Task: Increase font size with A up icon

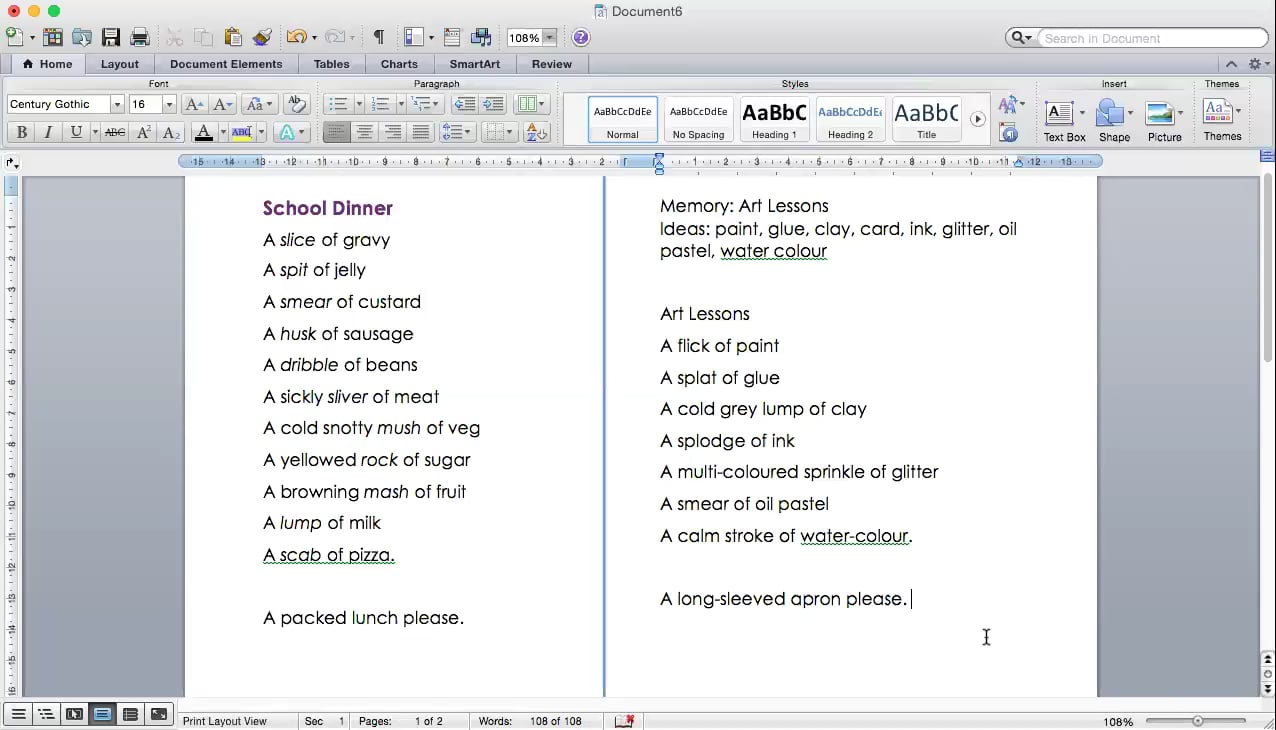Action: click(x=195, y=104)
